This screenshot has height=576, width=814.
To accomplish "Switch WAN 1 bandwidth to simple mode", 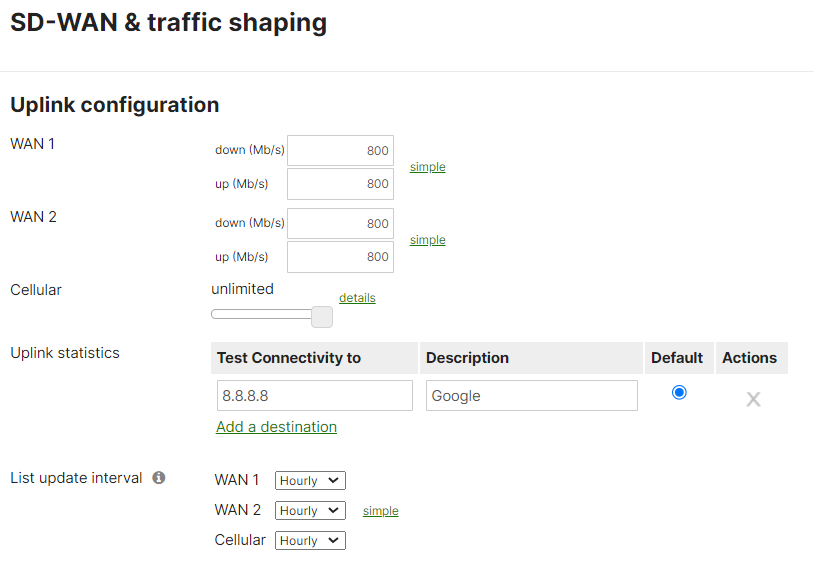I will pos(427,167).
